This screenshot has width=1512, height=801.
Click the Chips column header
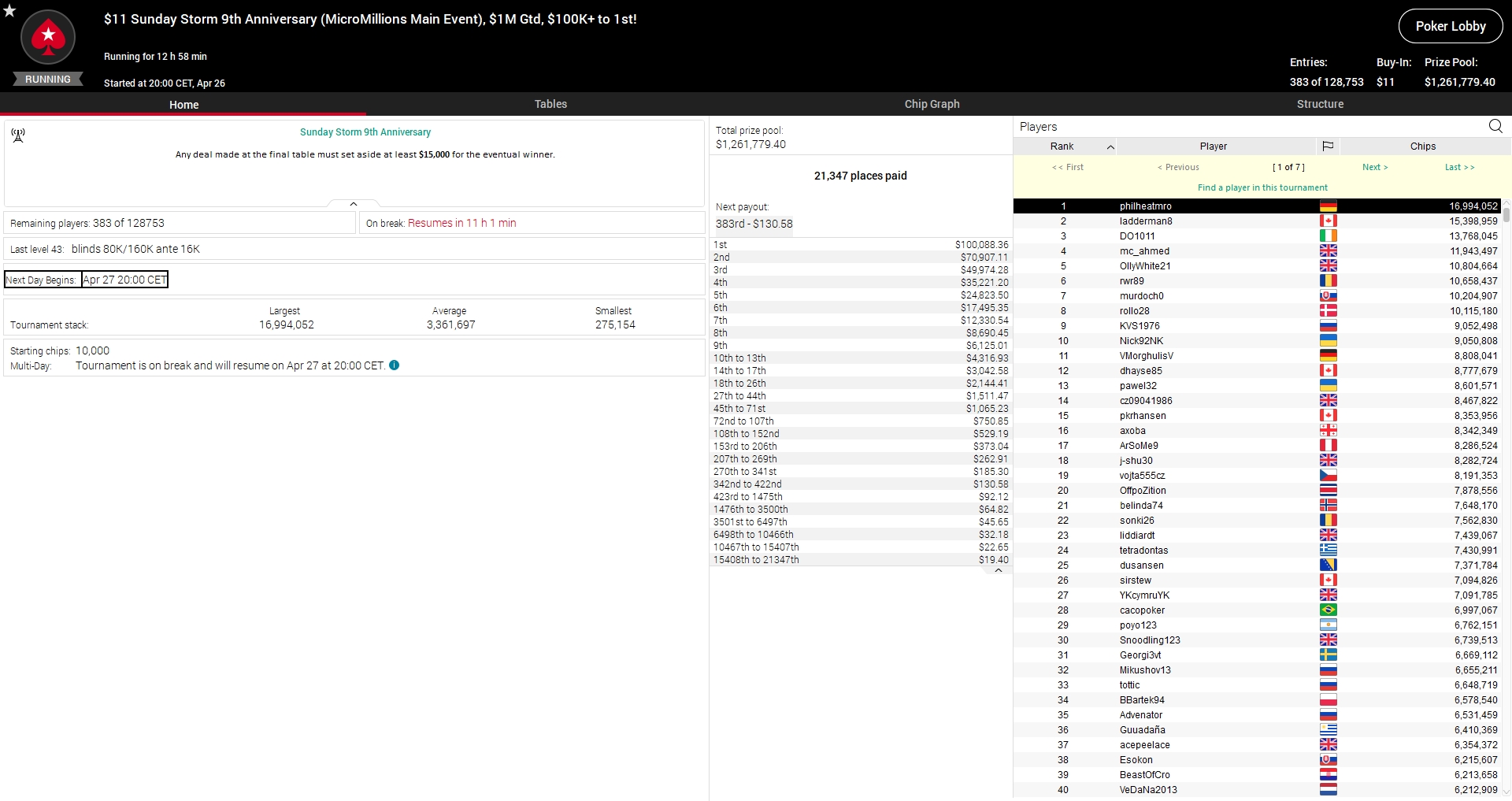[x=1422, y=146]
